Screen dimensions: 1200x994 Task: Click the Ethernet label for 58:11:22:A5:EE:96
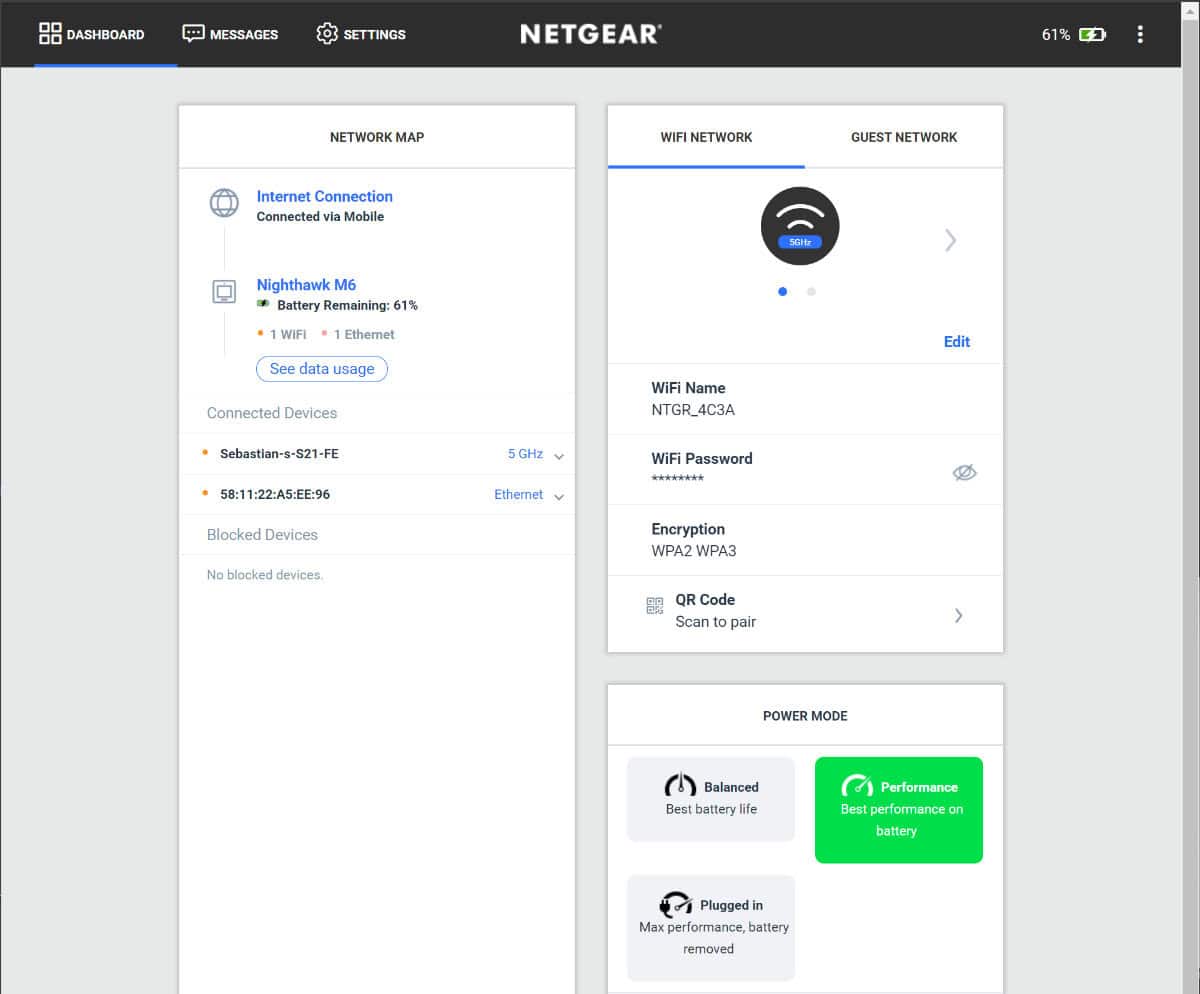[519, 494]
